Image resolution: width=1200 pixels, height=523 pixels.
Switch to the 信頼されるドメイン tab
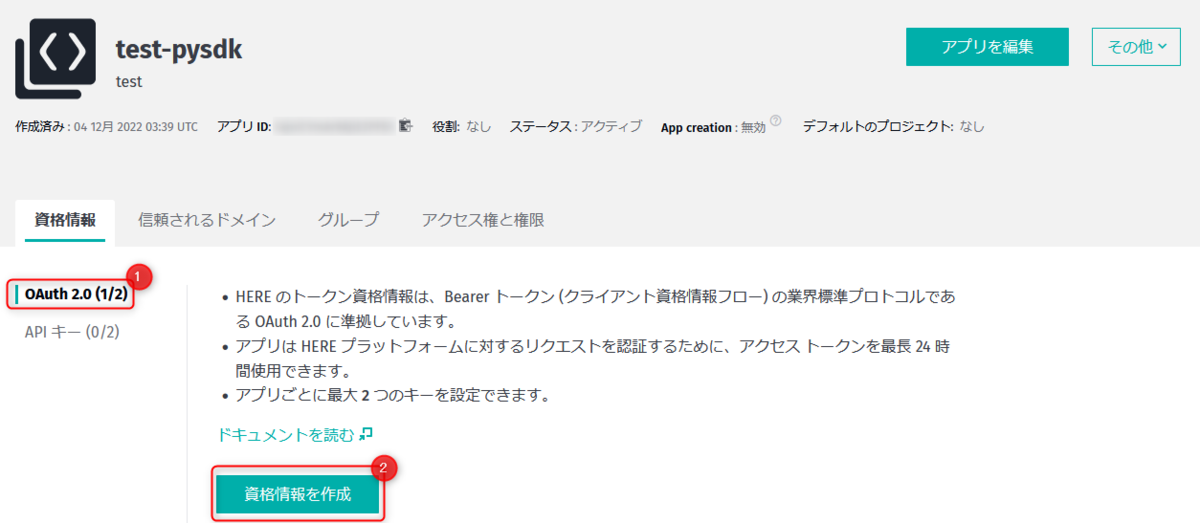(x=207, y=220)
